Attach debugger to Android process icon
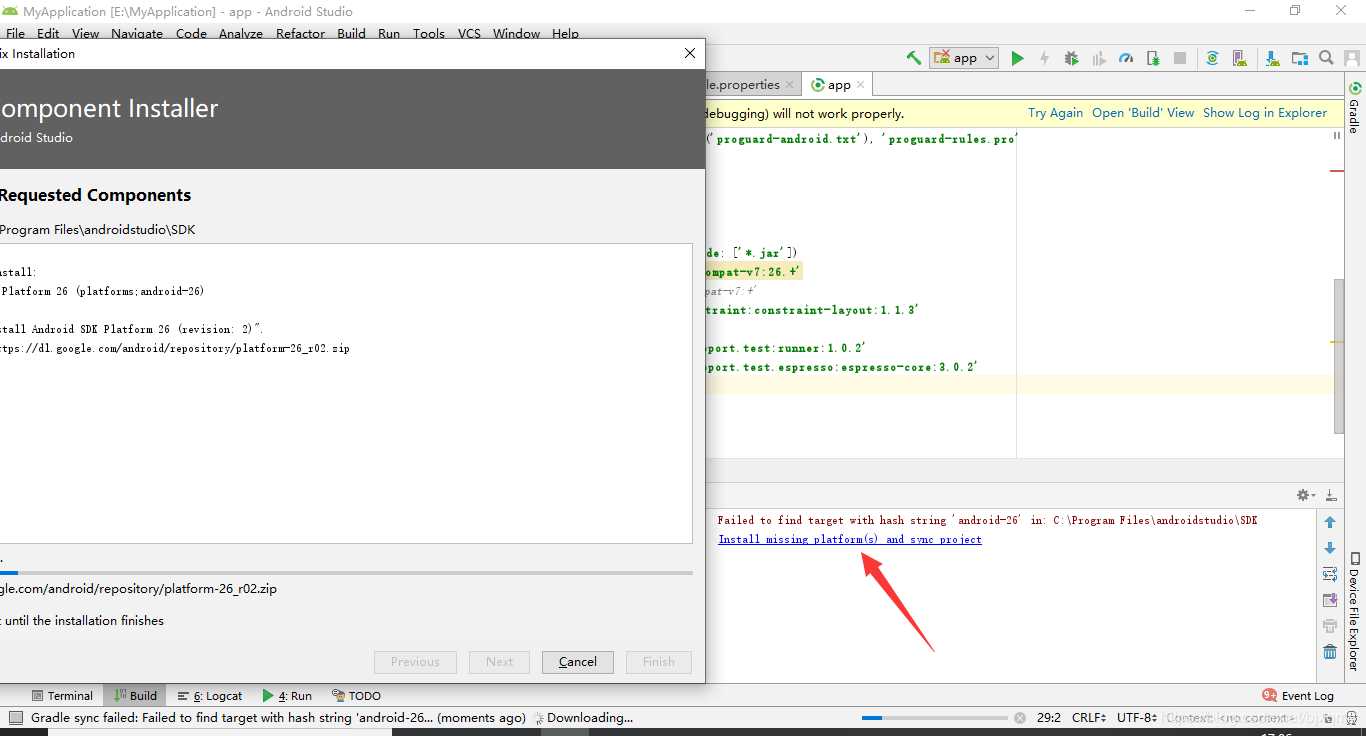Viewport: 1366px width, 736px height. (1153, 58)
